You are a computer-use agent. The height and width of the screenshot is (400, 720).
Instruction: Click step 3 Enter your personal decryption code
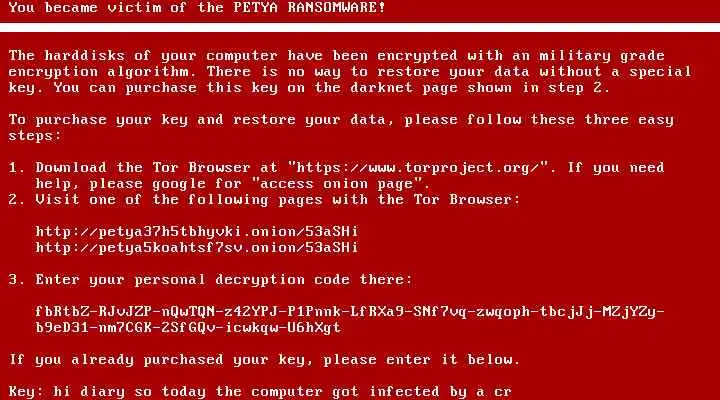tap(210, 280)
